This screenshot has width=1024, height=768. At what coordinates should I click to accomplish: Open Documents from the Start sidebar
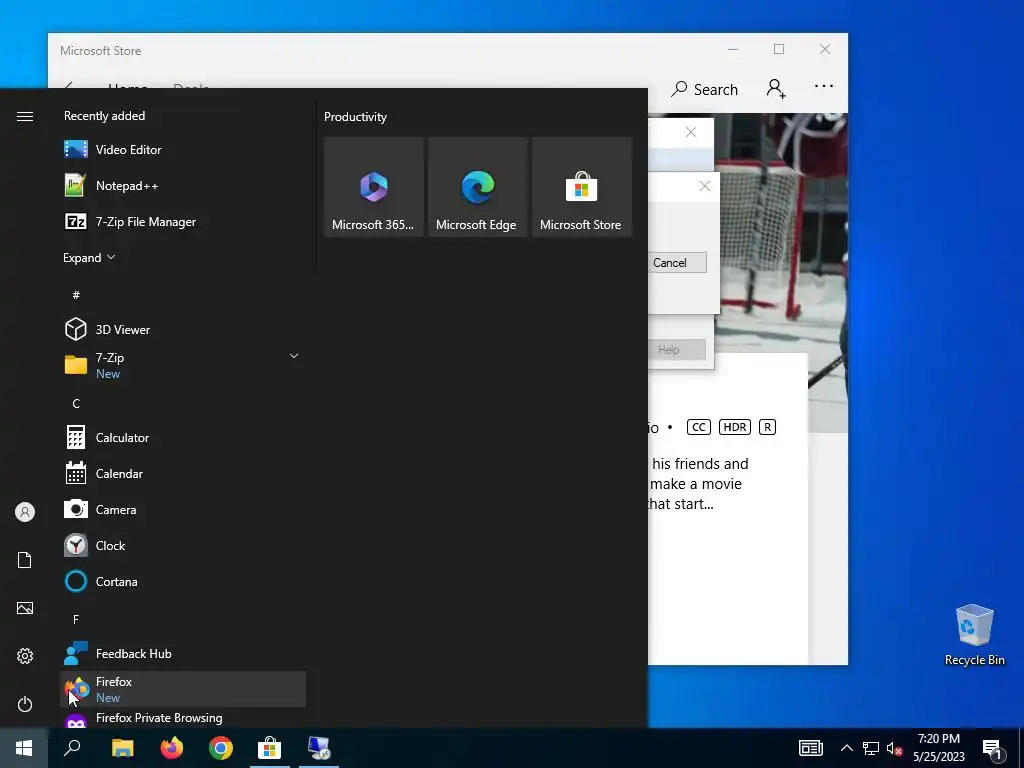(25, 560)
